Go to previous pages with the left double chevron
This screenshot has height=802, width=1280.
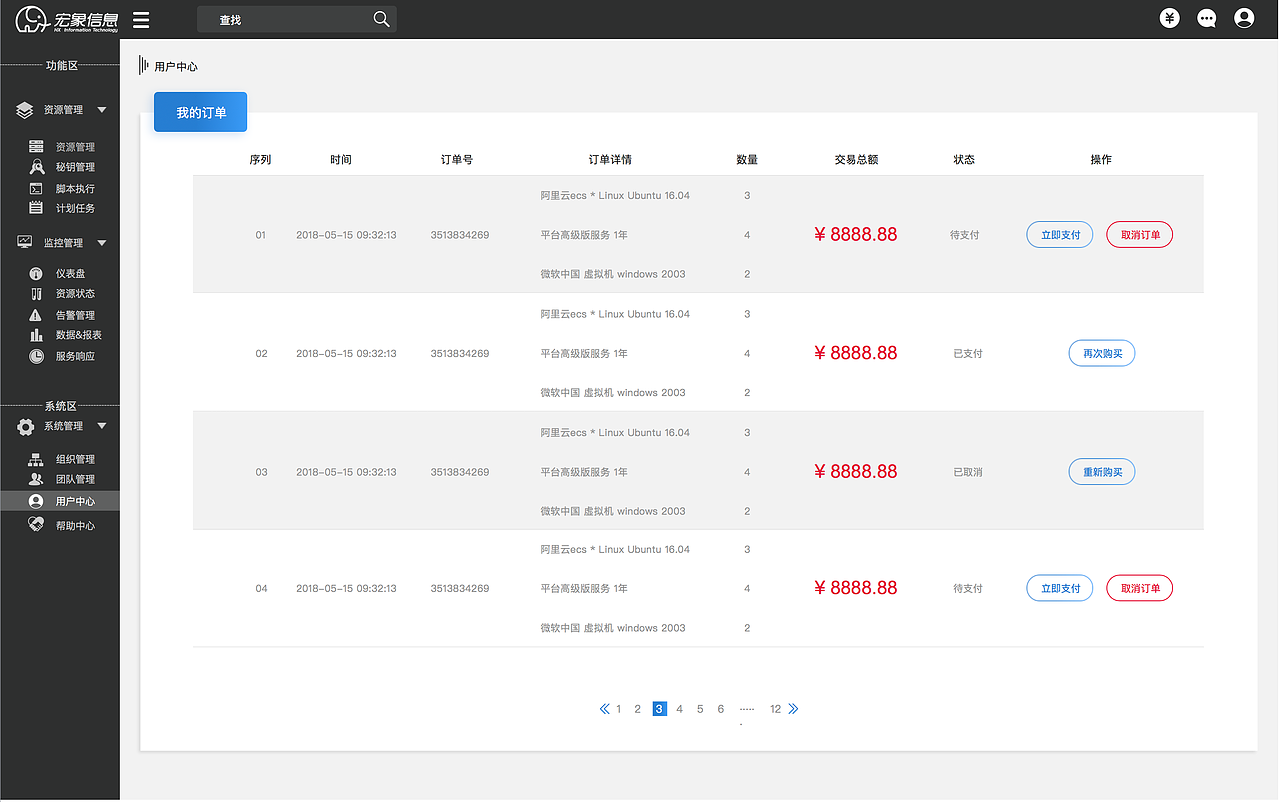click(x=604, y=709)
